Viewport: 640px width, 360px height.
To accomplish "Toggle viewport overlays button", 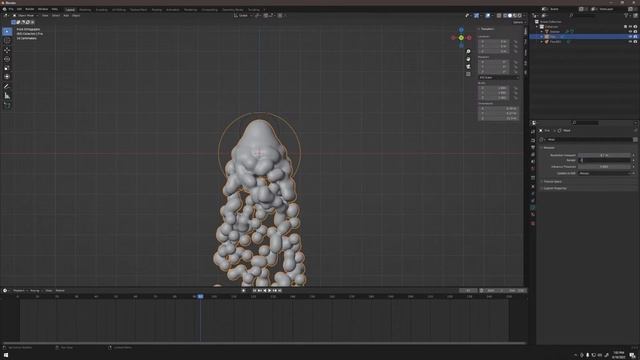I will point(487,16).
